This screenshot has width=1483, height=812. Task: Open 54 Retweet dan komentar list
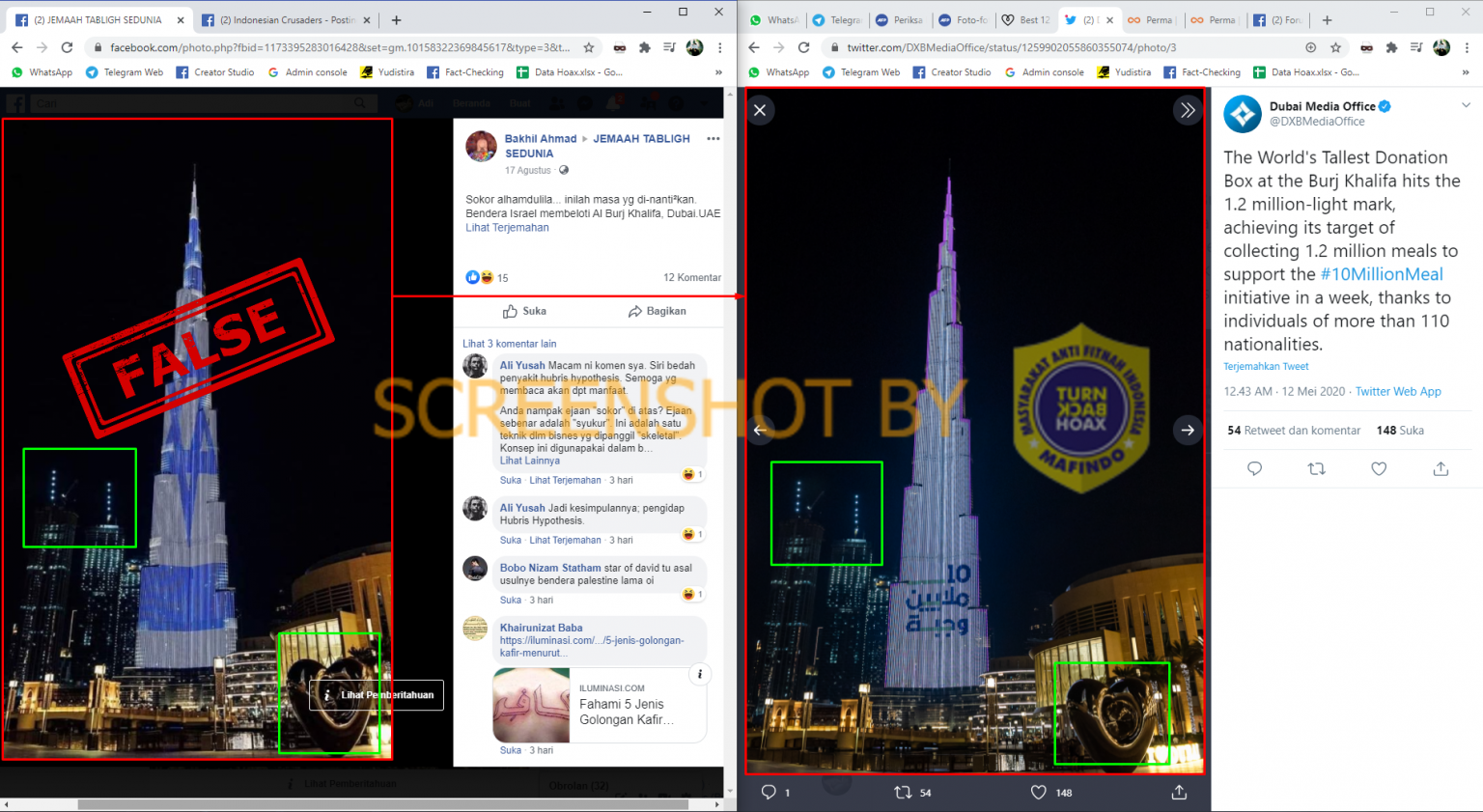coord(1294,431)
